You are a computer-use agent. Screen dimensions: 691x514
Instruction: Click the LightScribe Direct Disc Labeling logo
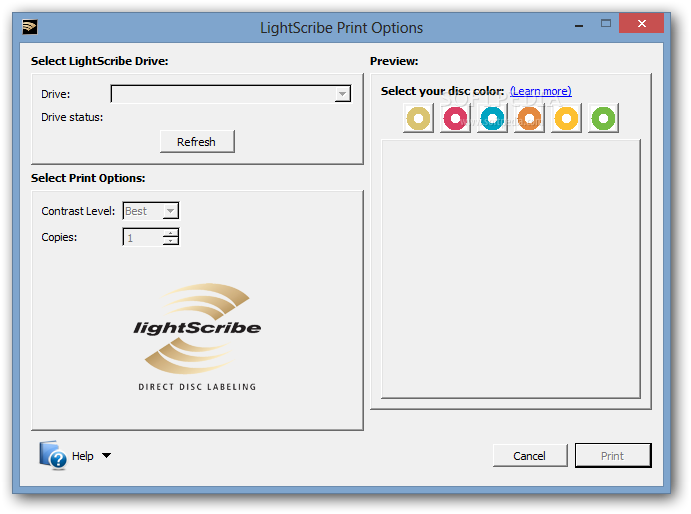tap(197, 337)
